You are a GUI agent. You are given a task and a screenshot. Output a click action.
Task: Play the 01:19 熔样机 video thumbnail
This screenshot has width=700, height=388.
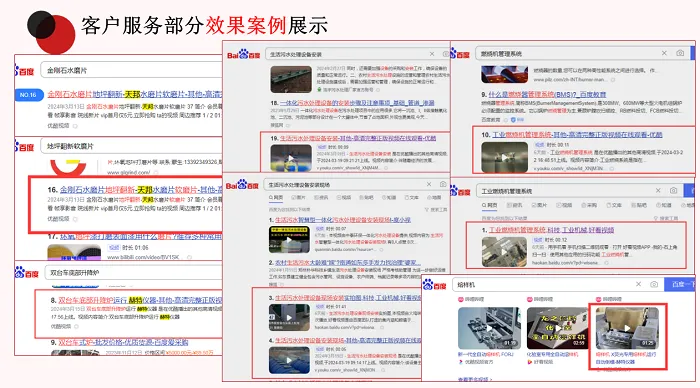[x=489, y=328]
